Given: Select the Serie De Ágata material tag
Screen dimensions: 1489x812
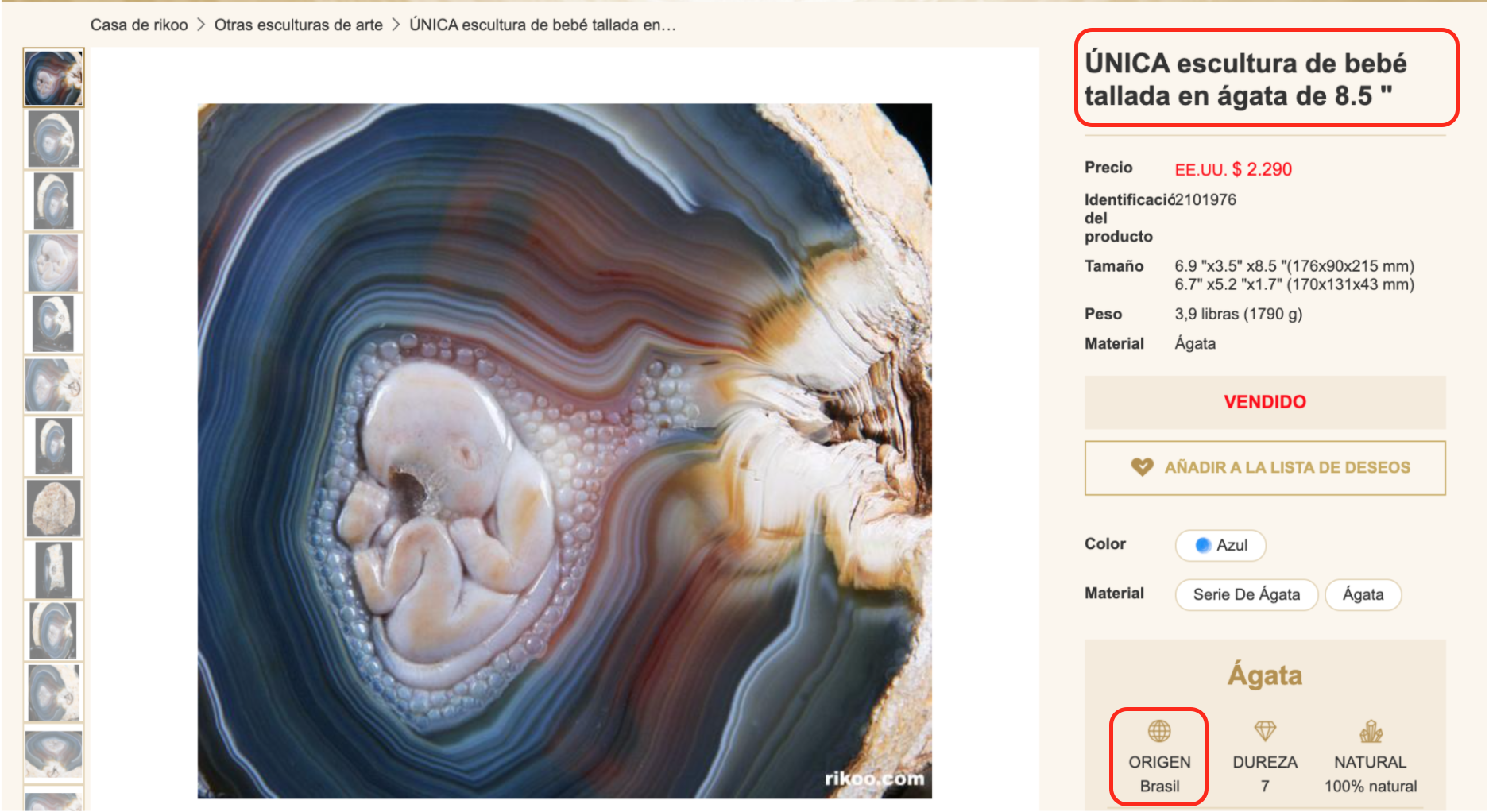Looking at the screenshot, I should [x=1247, y=594].
